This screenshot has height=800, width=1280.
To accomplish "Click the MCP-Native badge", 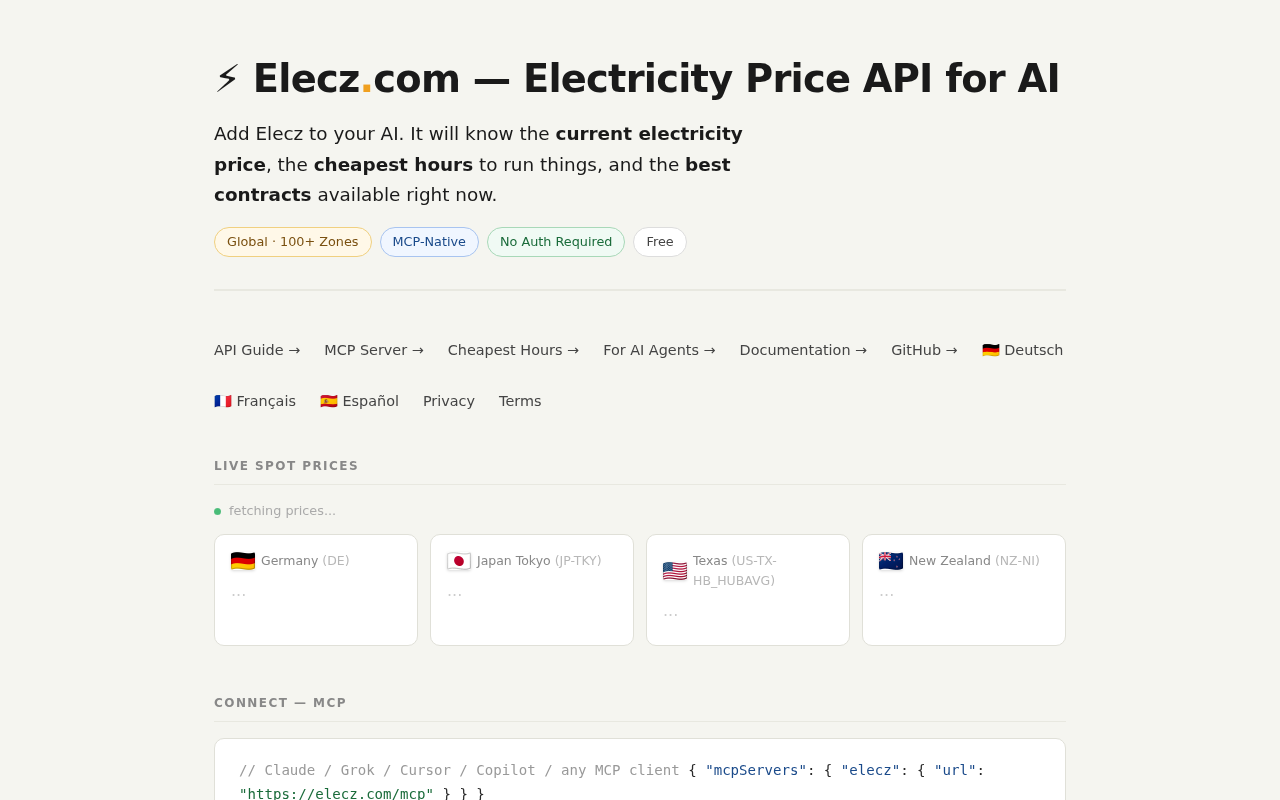I will pyautogui.click(x=429, y=242).
